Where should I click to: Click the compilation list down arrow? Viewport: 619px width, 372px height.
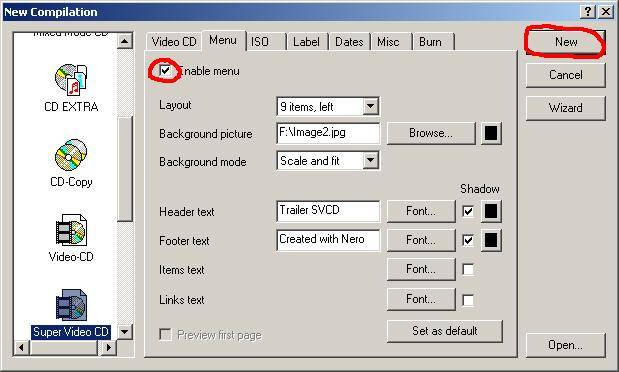[125, 331]
